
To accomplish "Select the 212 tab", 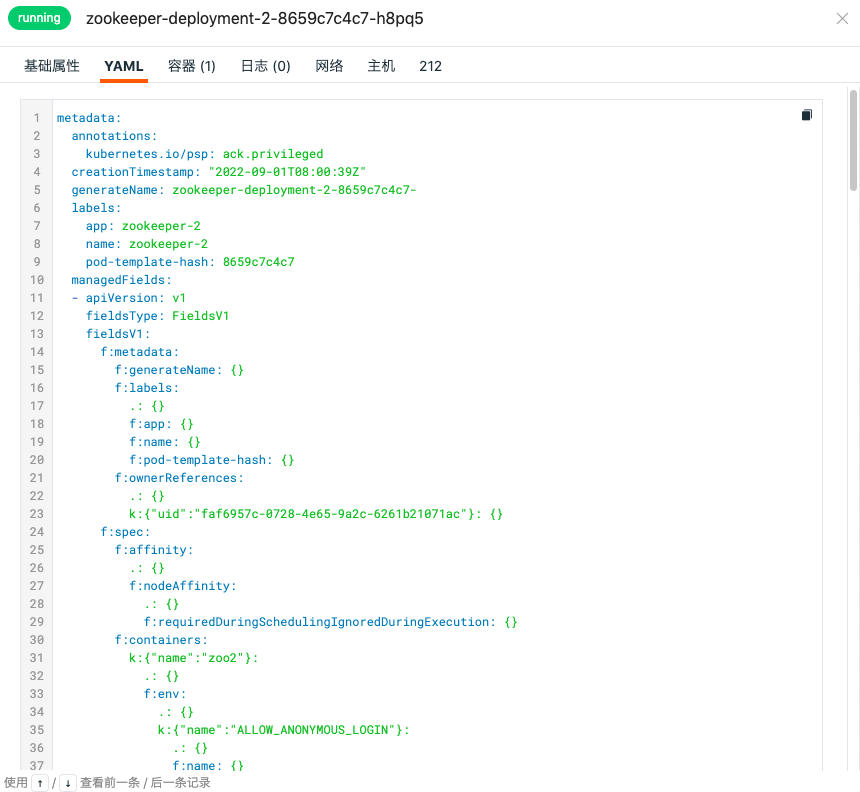I will pyautogui.click(x=431, y=66).
